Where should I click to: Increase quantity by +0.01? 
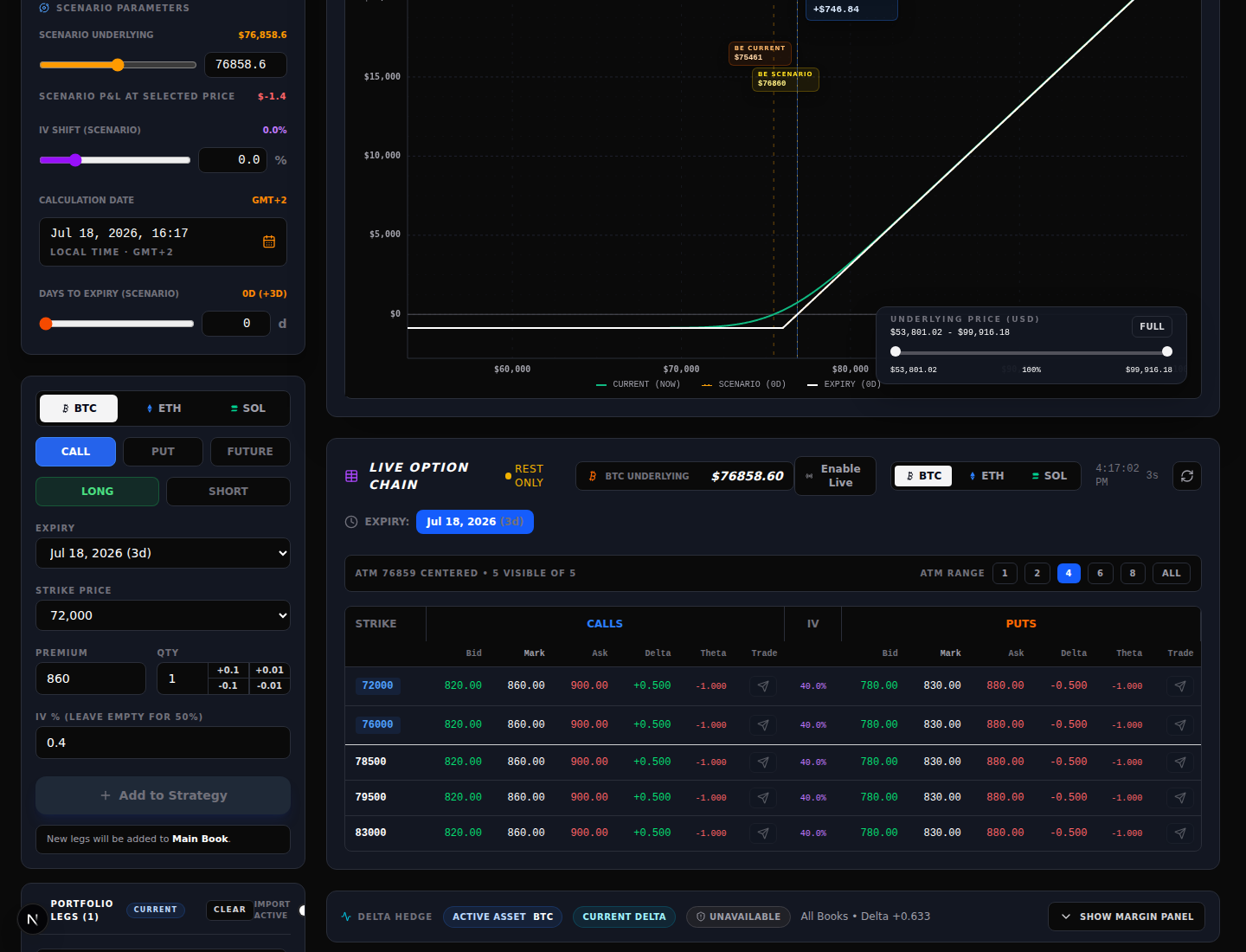[x=270, y=671]
